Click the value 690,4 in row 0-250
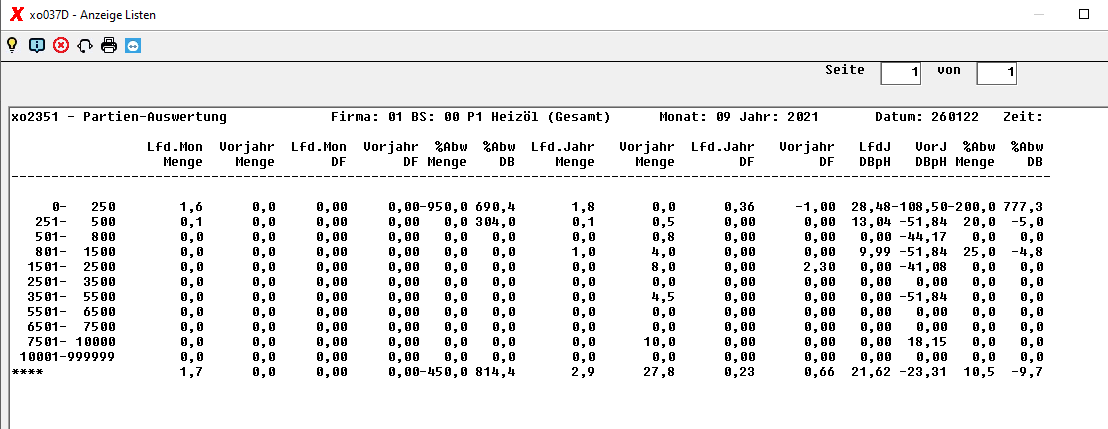1108x429 pixels. coord(495,207)
